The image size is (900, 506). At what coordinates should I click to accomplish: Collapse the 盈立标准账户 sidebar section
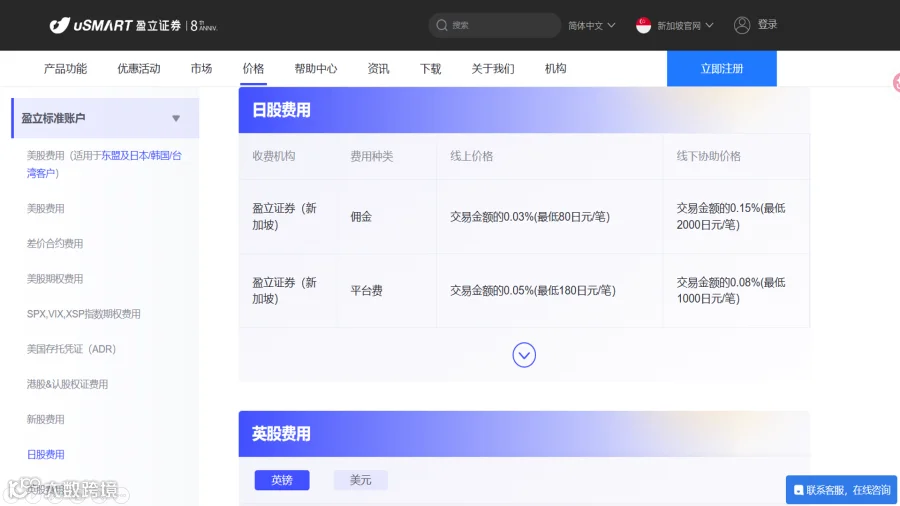pos(105,118)
